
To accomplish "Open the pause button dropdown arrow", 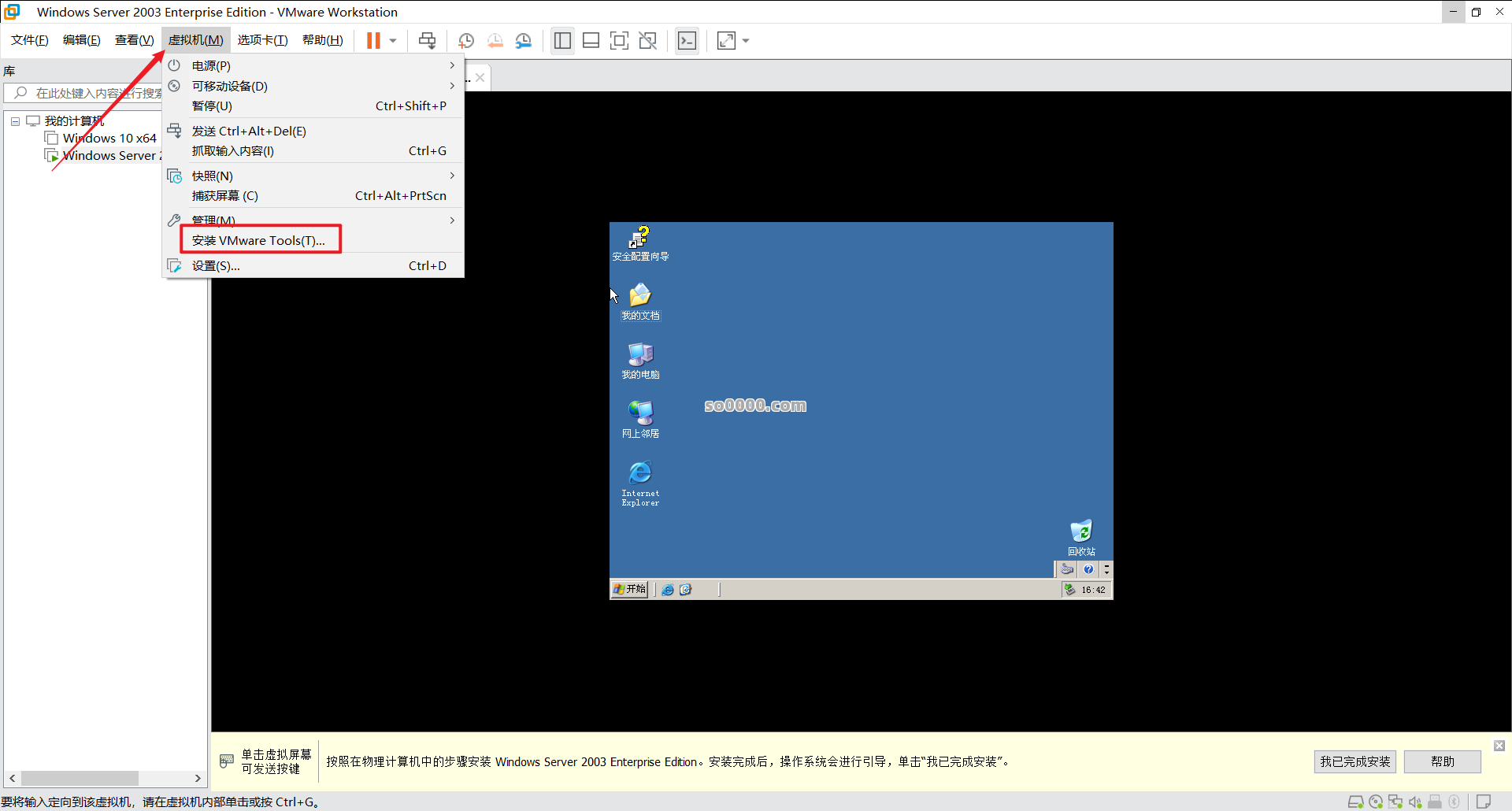I will (391, 40).
